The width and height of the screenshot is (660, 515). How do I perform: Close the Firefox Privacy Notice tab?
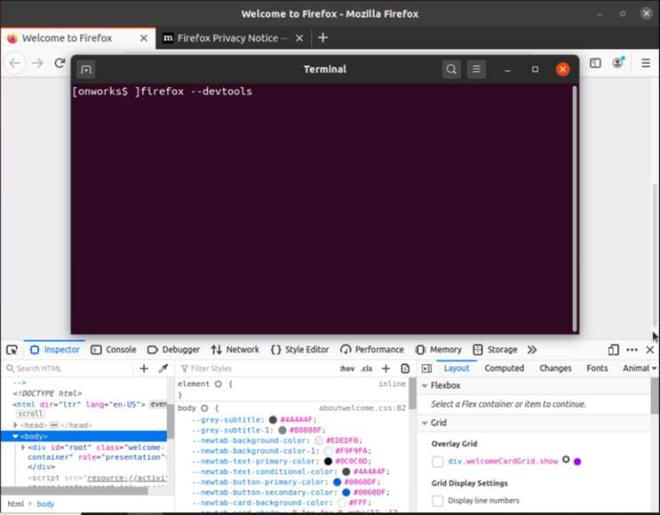299,38
